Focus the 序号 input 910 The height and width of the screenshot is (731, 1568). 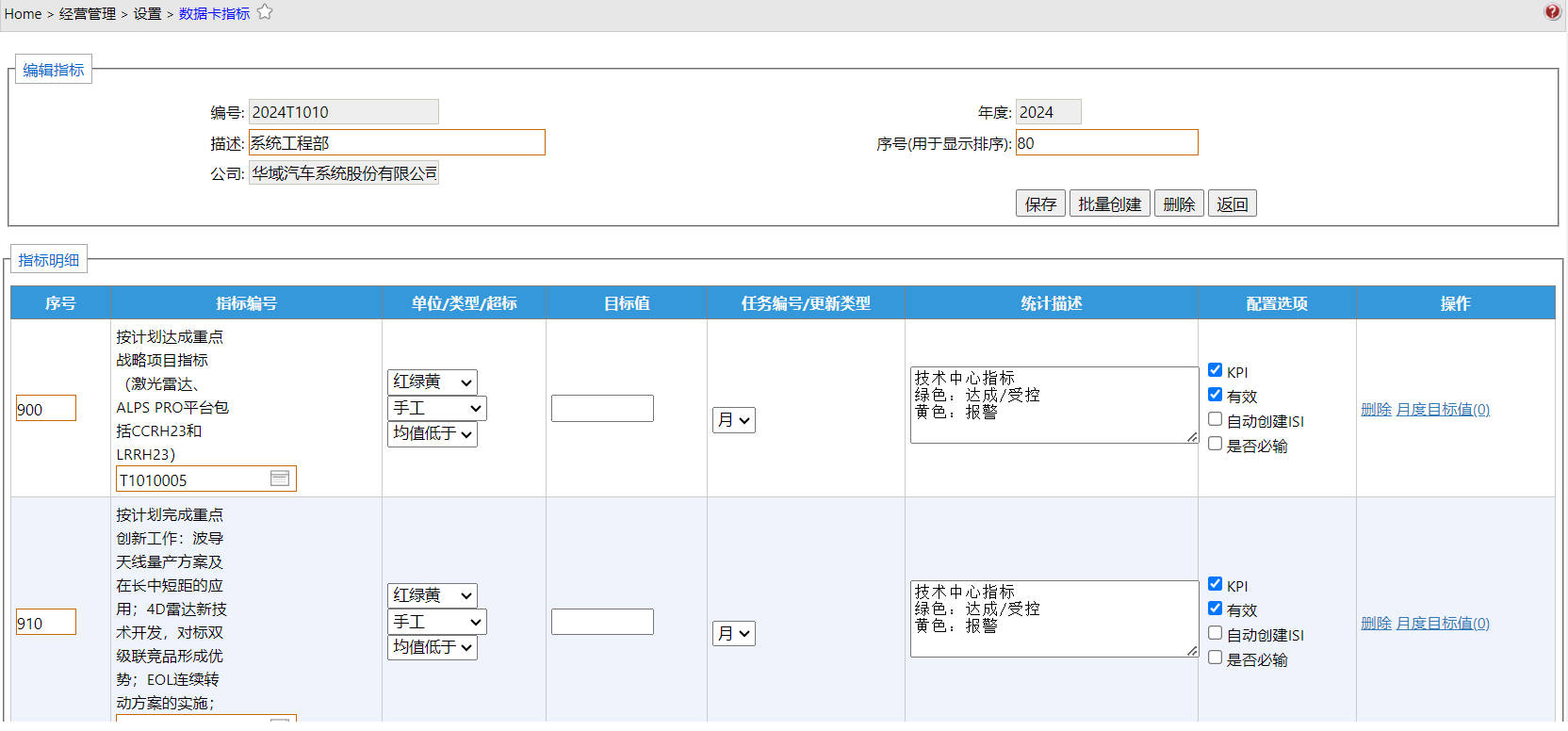tap(45, 622)
